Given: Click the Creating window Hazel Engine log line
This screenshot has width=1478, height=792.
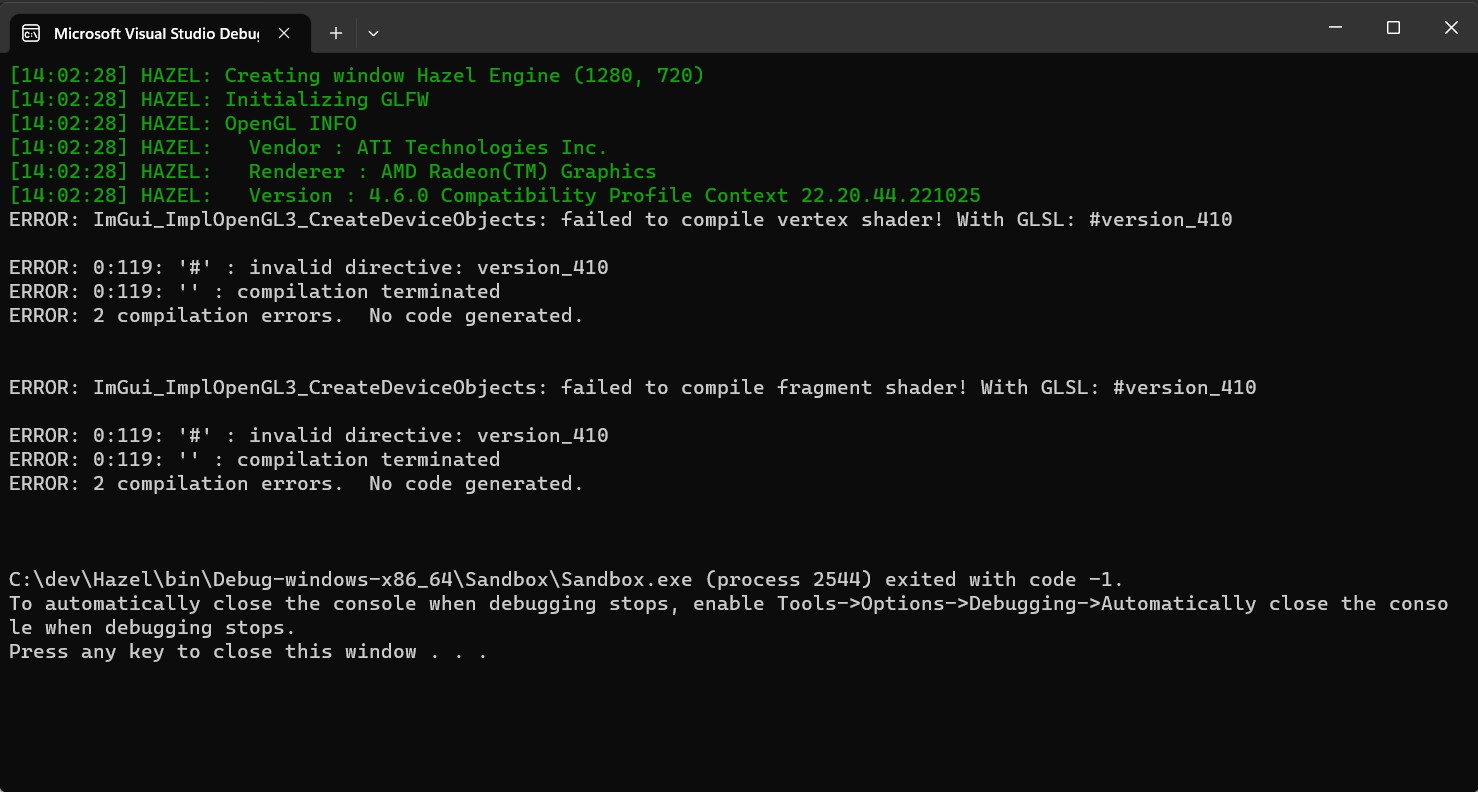Looking at the screenshot, I should click(x=355, y=75).
